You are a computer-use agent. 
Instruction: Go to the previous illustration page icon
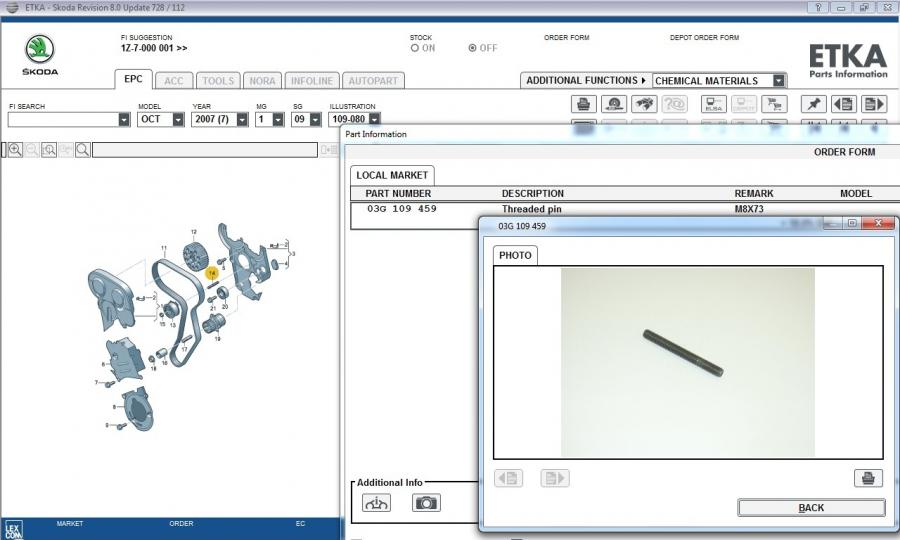[x=844, y=104]
